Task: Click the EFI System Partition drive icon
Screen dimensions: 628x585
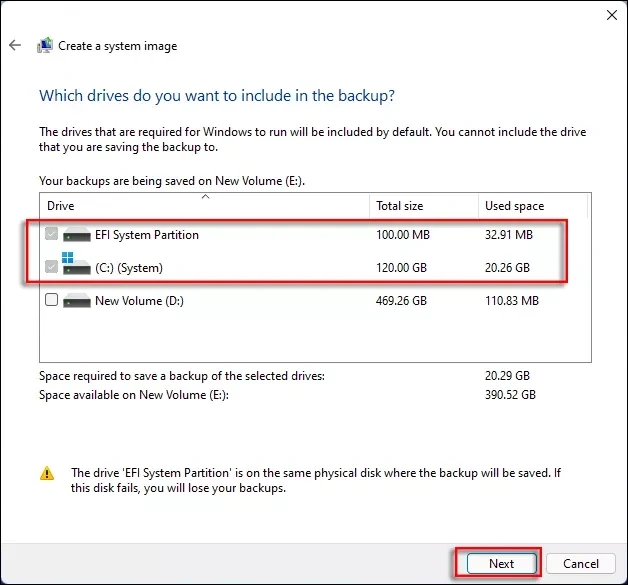Action: click(x=76, y=236)
